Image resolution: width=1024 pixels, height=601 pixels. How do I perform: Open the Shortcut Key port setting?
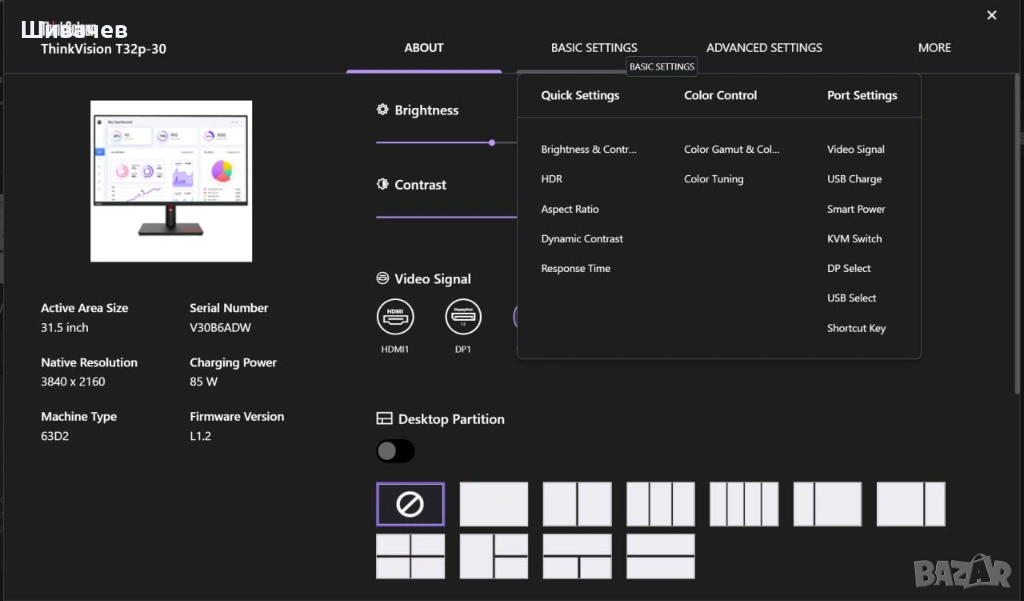[856, 328]
